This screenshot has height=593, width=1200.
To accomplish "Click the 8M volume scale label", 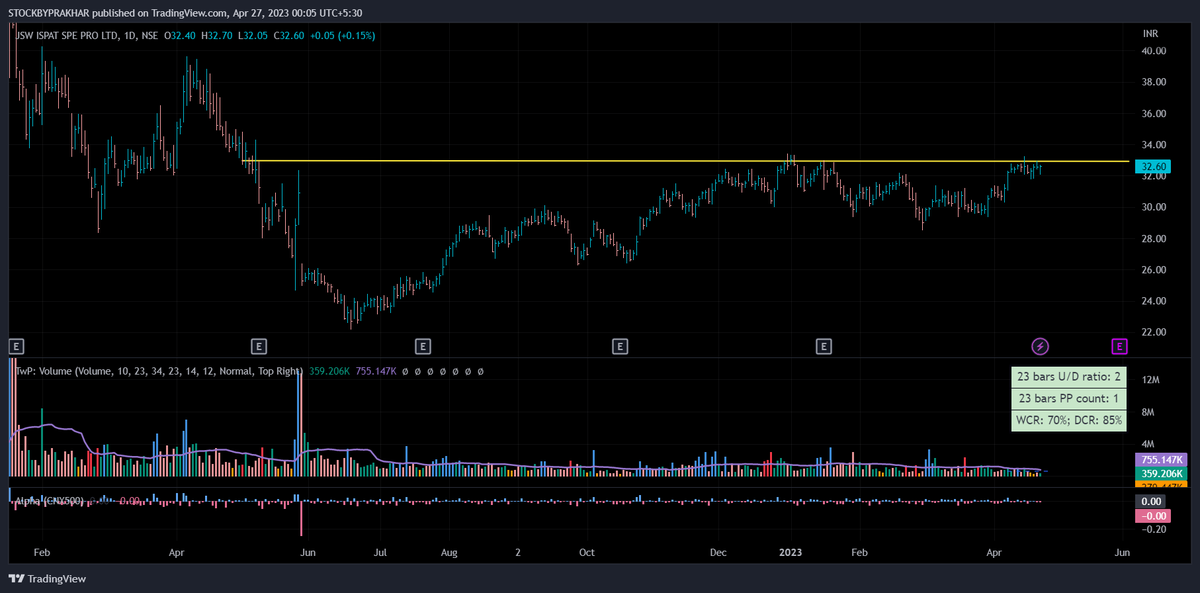I will [x=1148, y=412].
